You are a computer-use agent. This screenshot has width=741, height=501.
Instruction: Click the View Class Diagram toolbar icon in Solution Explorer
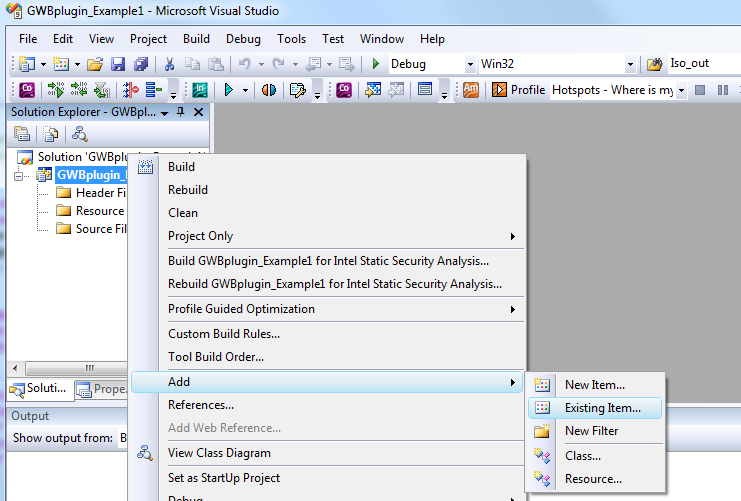coord(79,134)
